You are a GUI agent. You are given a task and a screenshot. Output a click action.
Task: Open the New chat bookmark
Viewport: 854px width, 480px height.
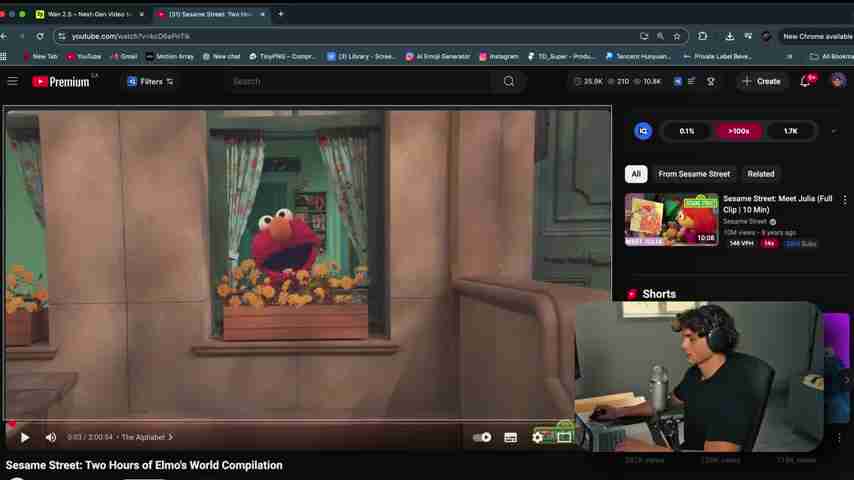point(221,56)
